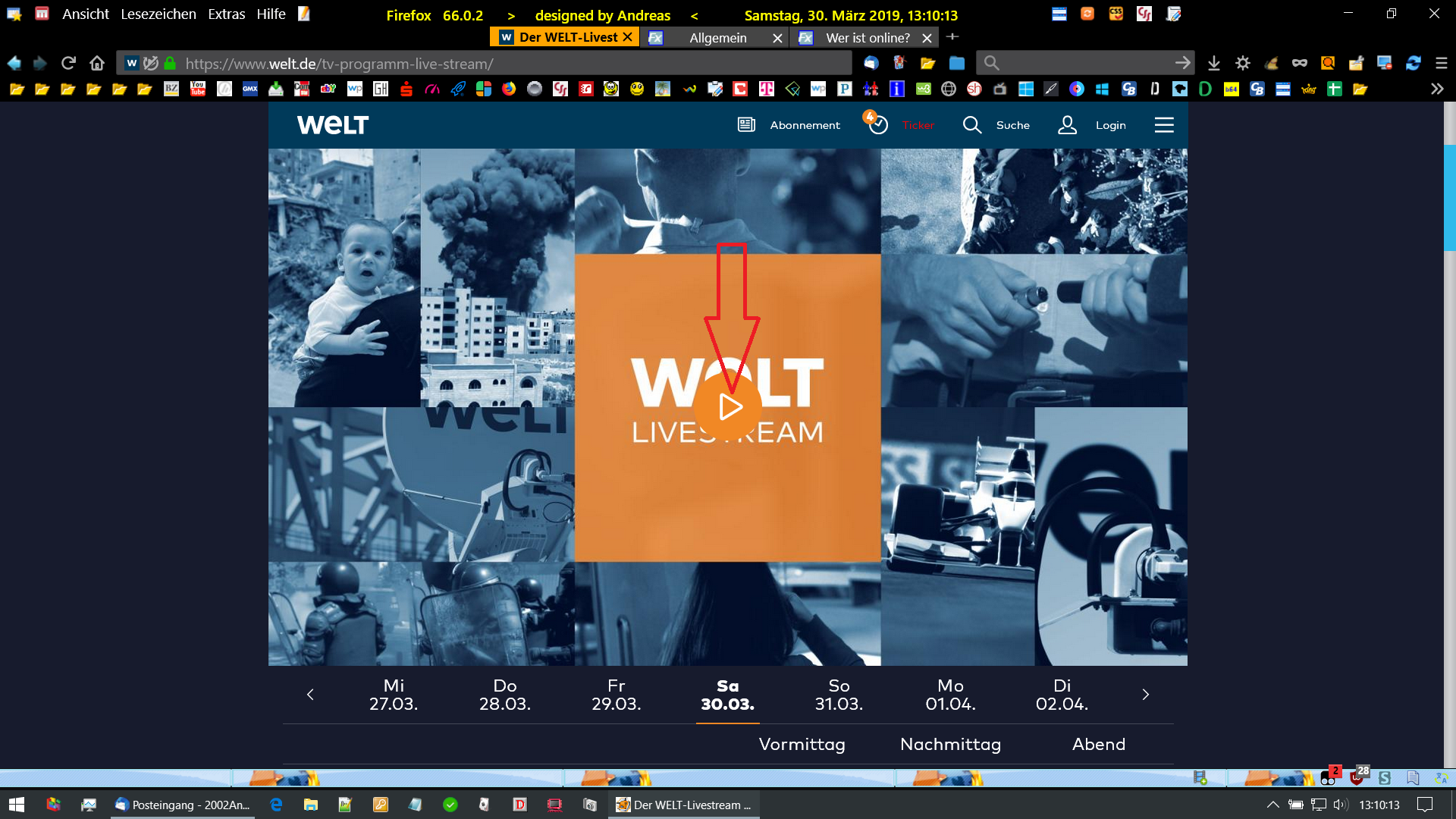Open Firefox downloads arrow
The height and width of the screenshot is (819, 1456).
[x=1213, y=63]
